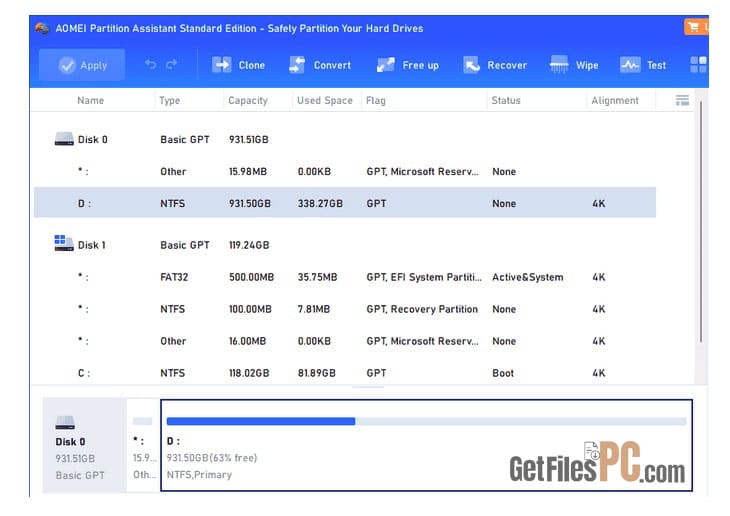
Task: Click the Disk 0 icon in disk map
Action: point(65,423)
